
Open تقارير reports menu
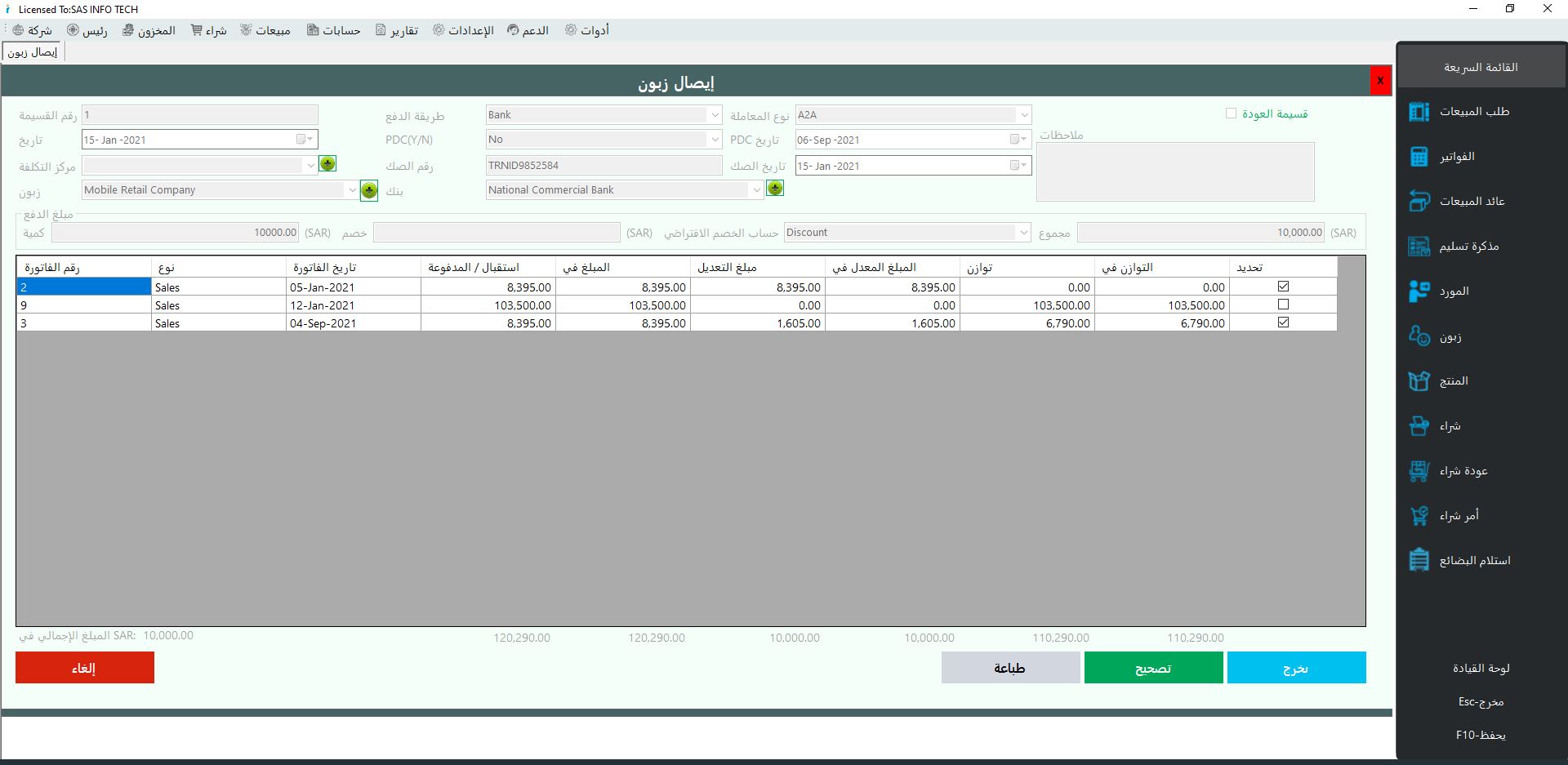coord(397,30)
